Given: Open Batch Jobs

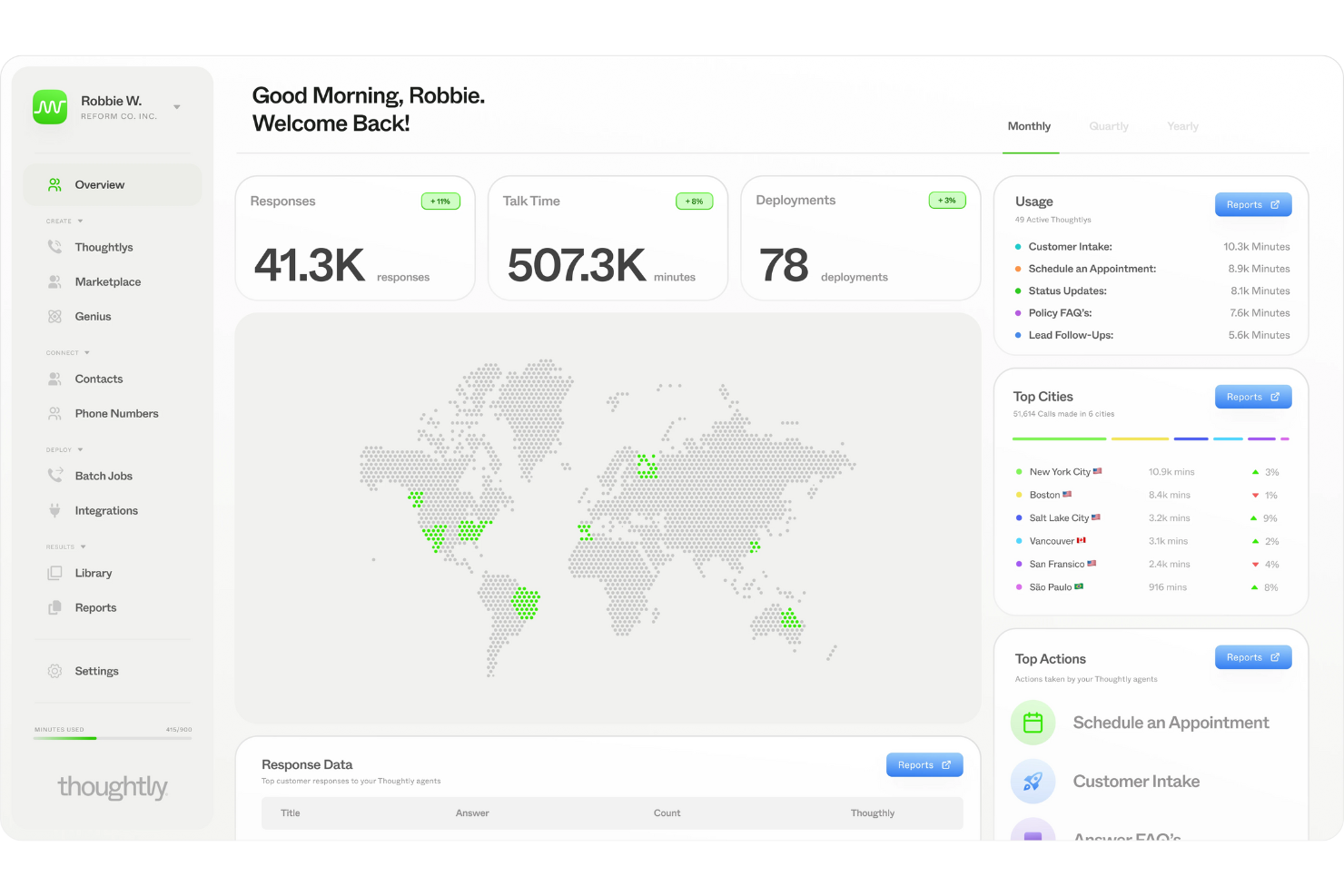Looking at the screenshot, I should (103, 475).
